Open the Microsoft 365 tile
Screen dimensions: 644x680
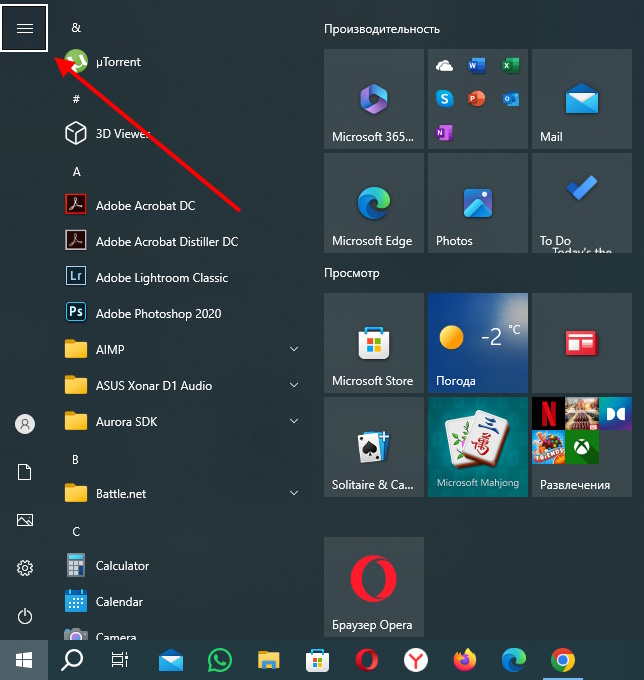(374, 99)
